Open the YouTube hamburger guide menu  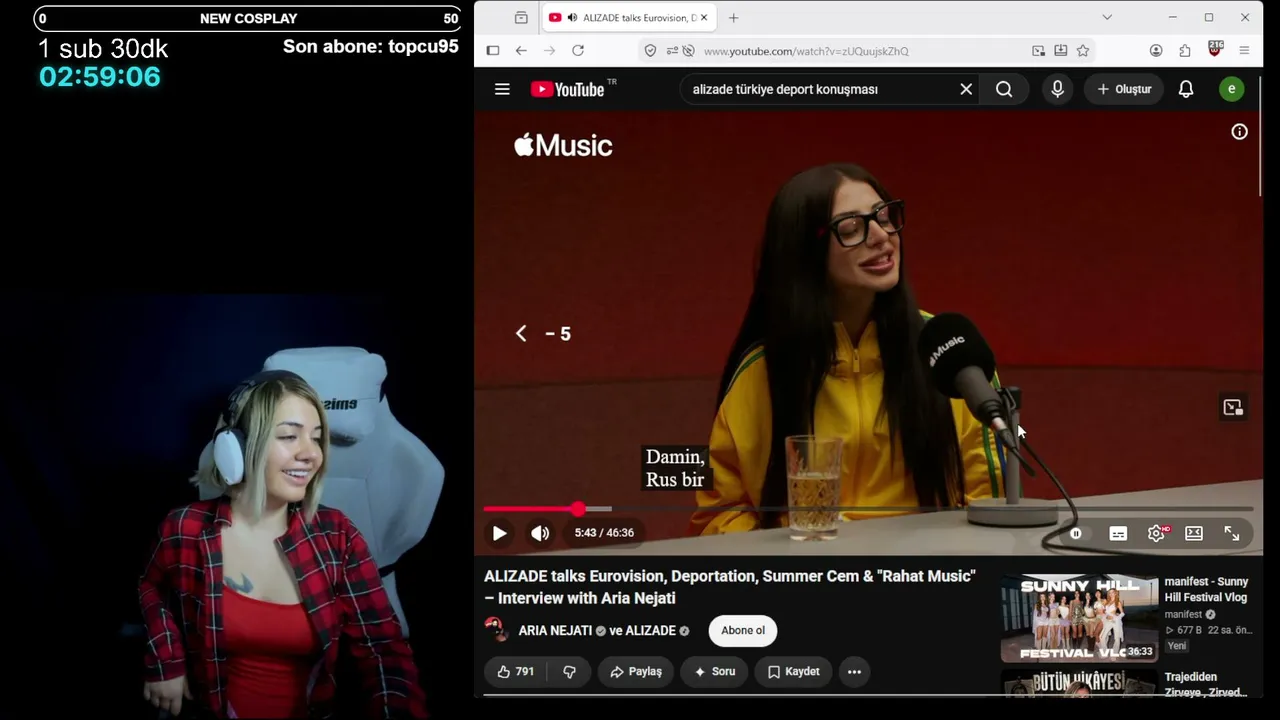click(x=502, y=89)
